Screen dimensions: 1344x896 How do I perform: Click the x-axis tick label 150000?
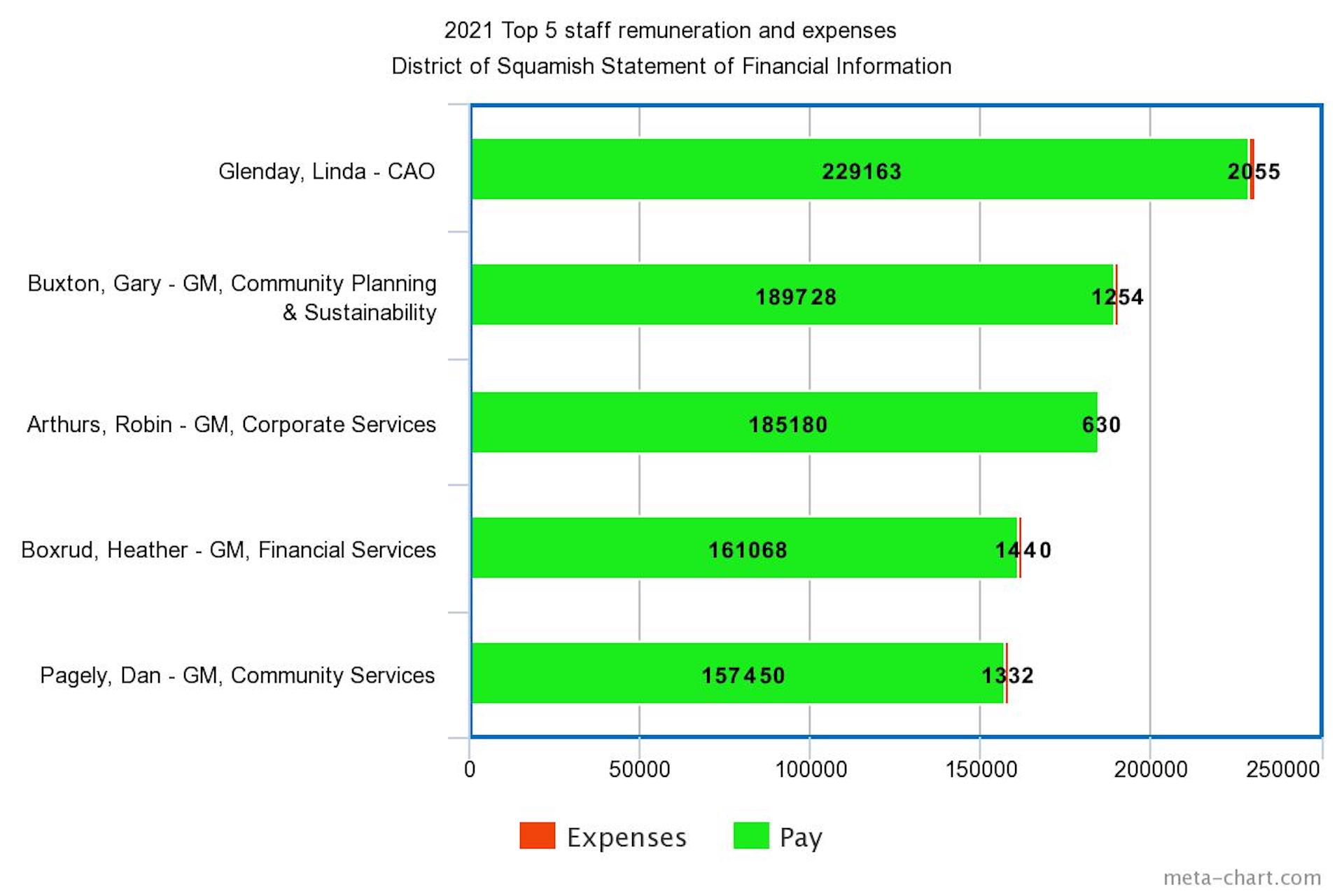click(x=981, y=769)
